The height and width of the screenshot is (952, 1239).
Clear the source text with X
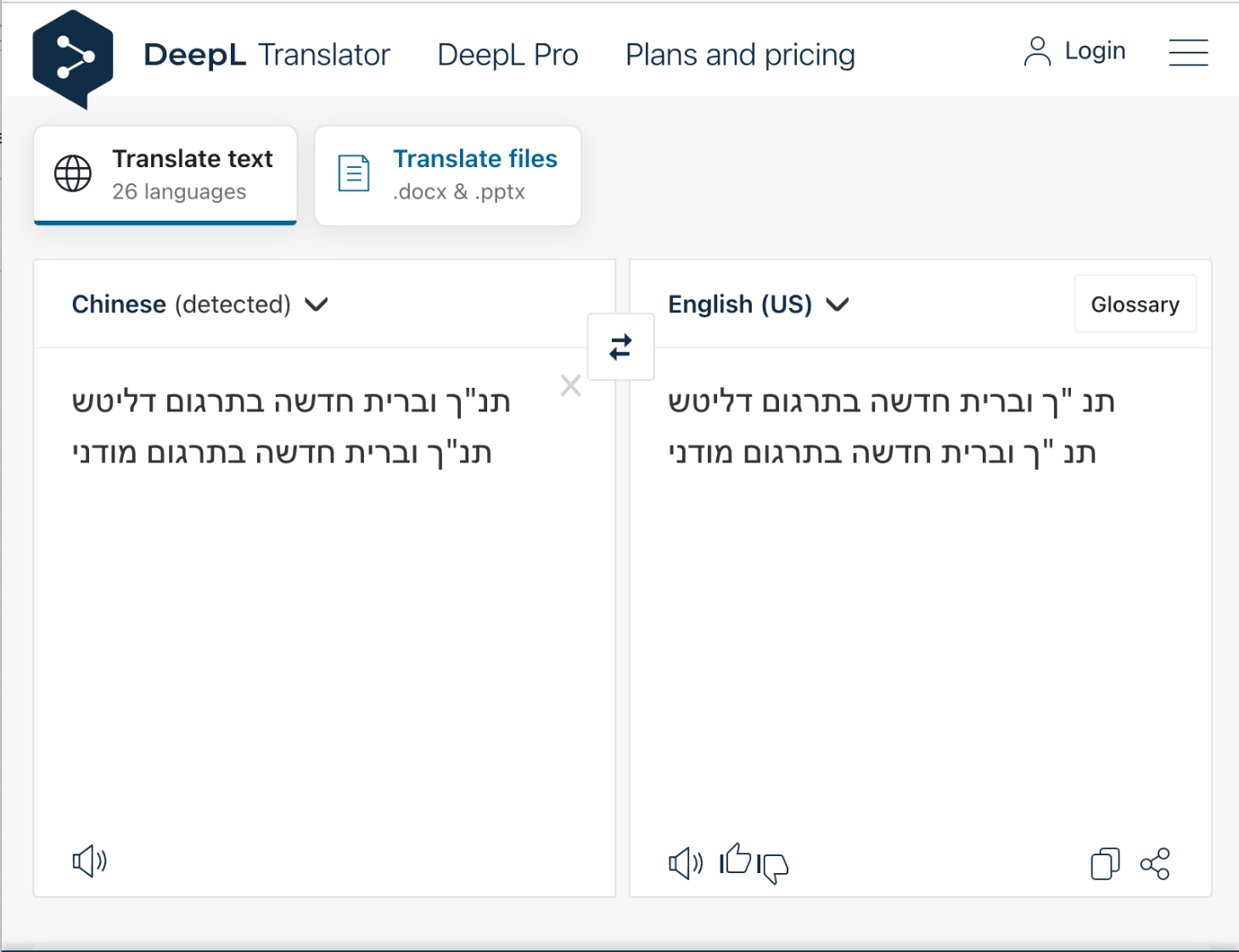point(570,386)
